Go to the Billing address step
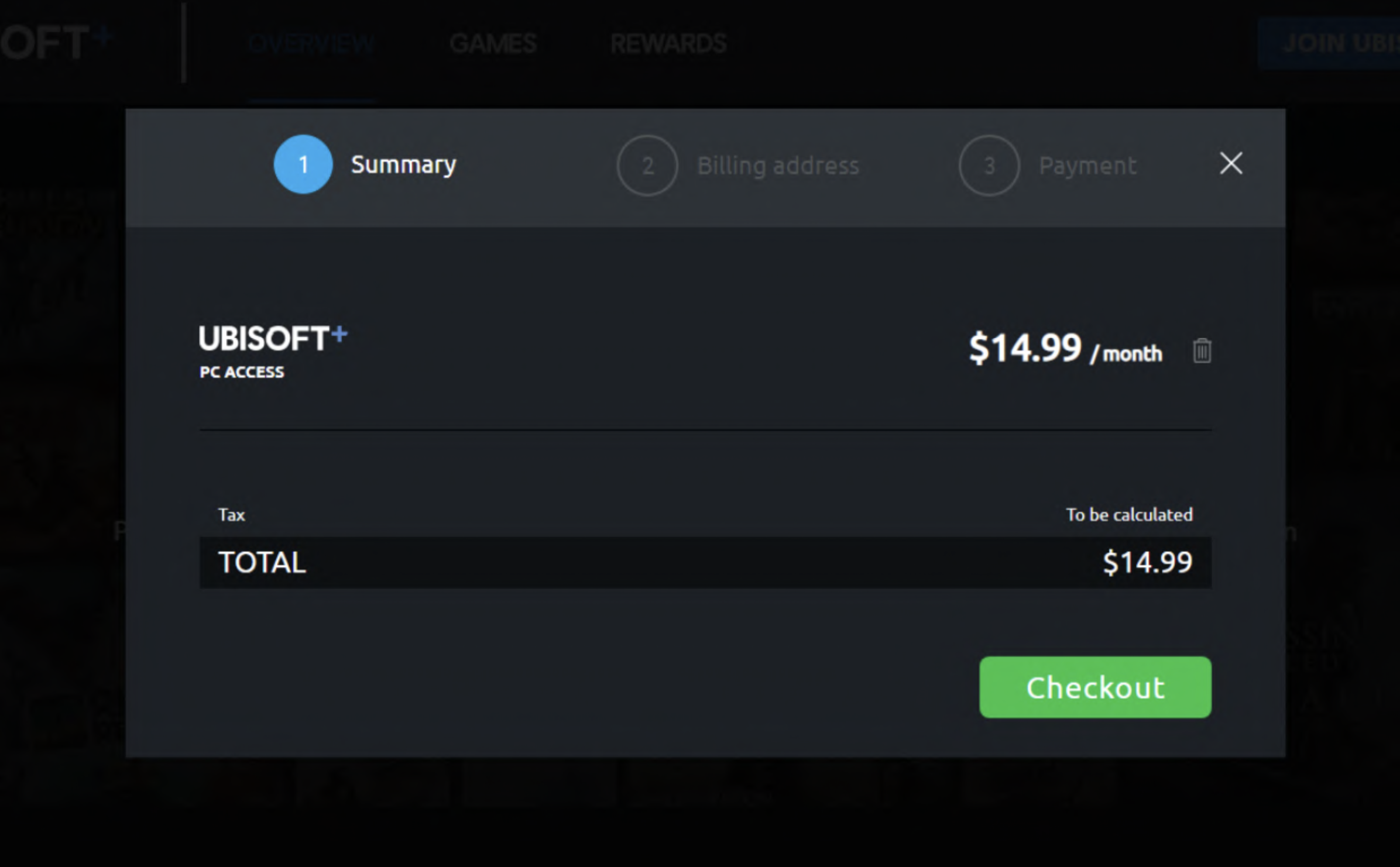Viewport: 1400px width, 867px height. pos(778,166)
